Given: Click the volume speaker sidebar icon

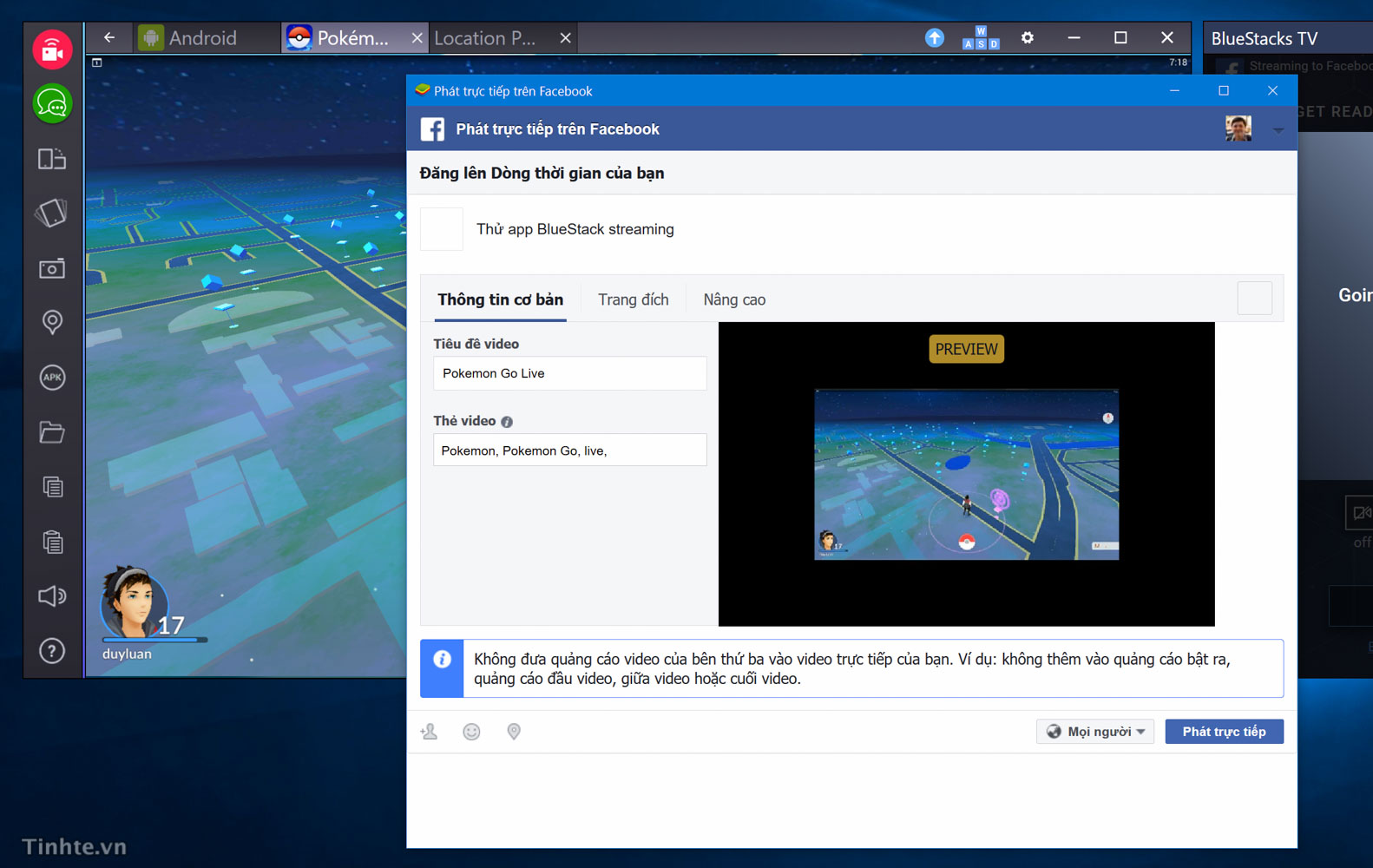Looking at the screenshot, I should [x=52, y=596].
